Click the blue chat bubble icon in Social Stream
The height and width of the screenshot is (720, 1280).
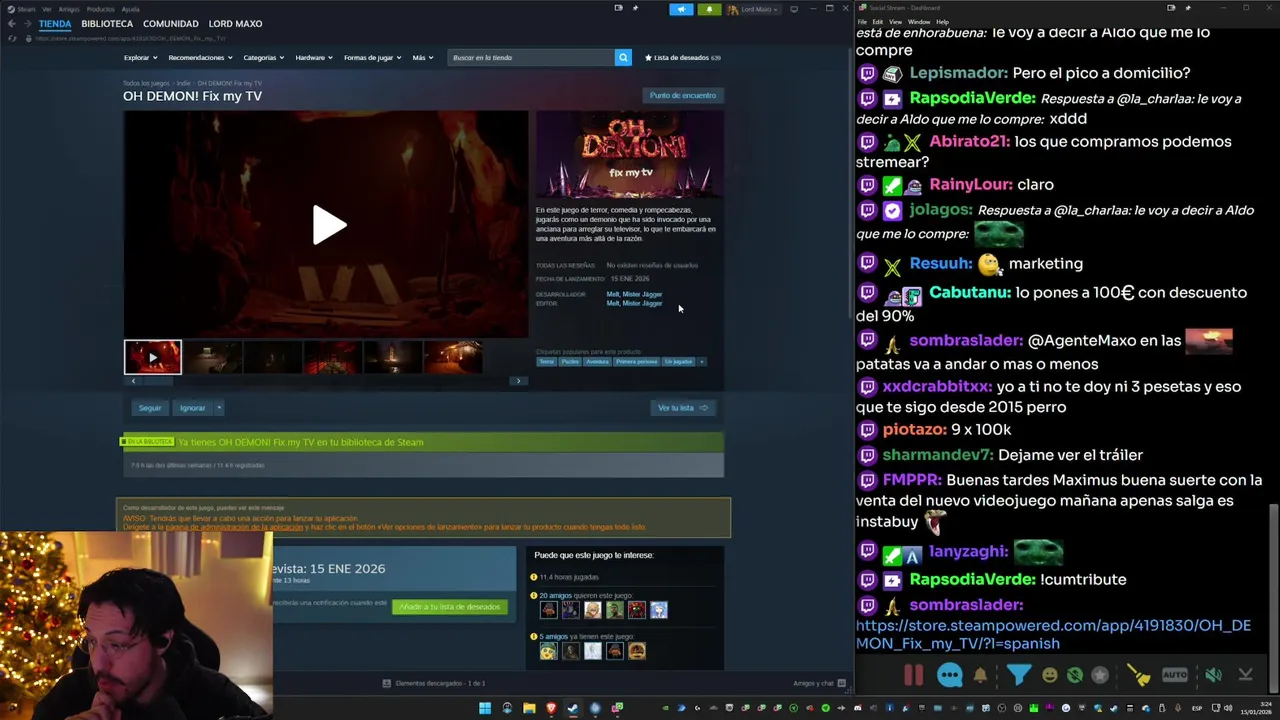click(x=949, y=675)
